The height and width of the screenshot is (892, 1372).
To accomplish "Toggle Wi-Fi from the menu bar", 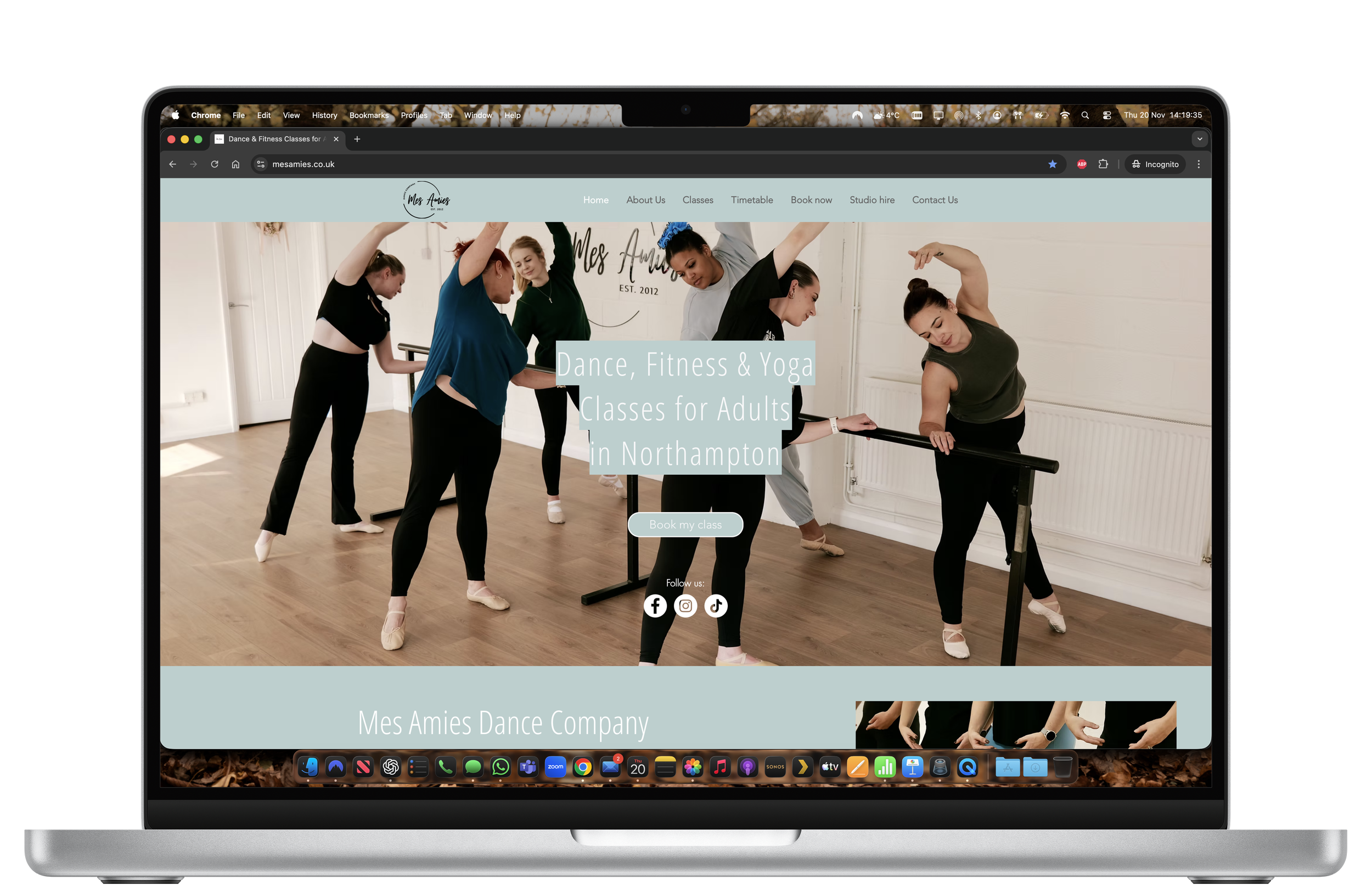I will click(1064, 115).
